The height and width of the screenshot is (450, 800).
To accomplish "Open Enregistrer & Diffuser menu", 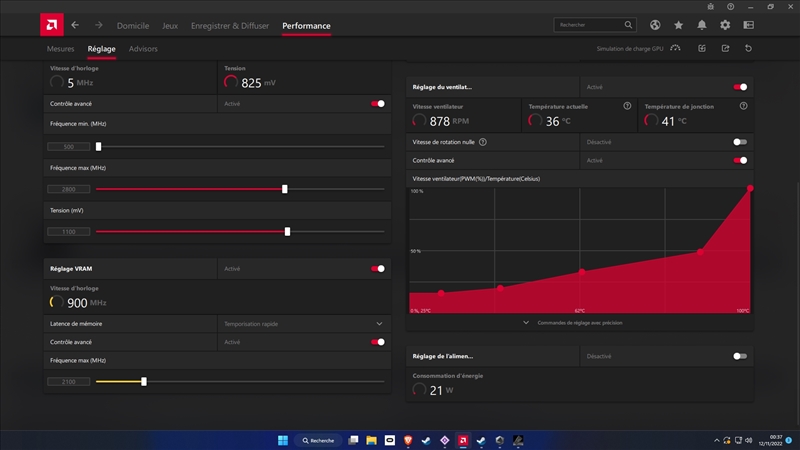I will click(x=230, y=25).
